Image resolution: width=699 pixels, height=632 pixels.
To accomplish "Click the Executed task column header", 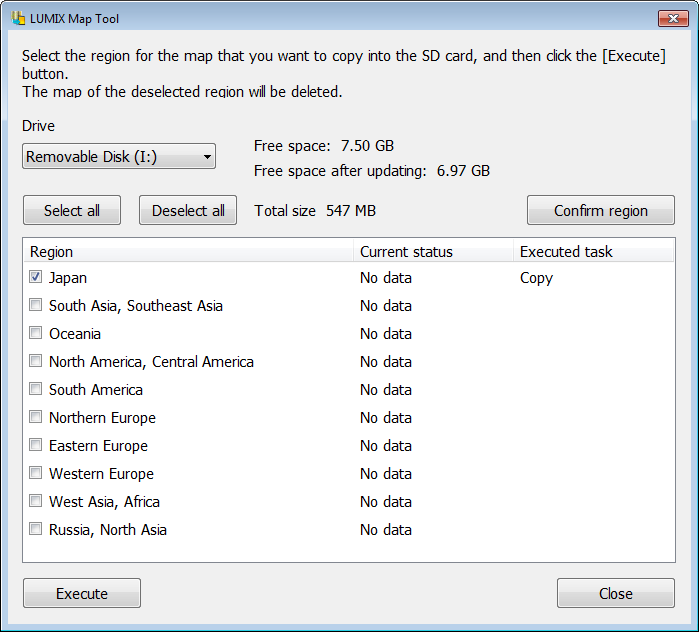I will click(593, 251).
